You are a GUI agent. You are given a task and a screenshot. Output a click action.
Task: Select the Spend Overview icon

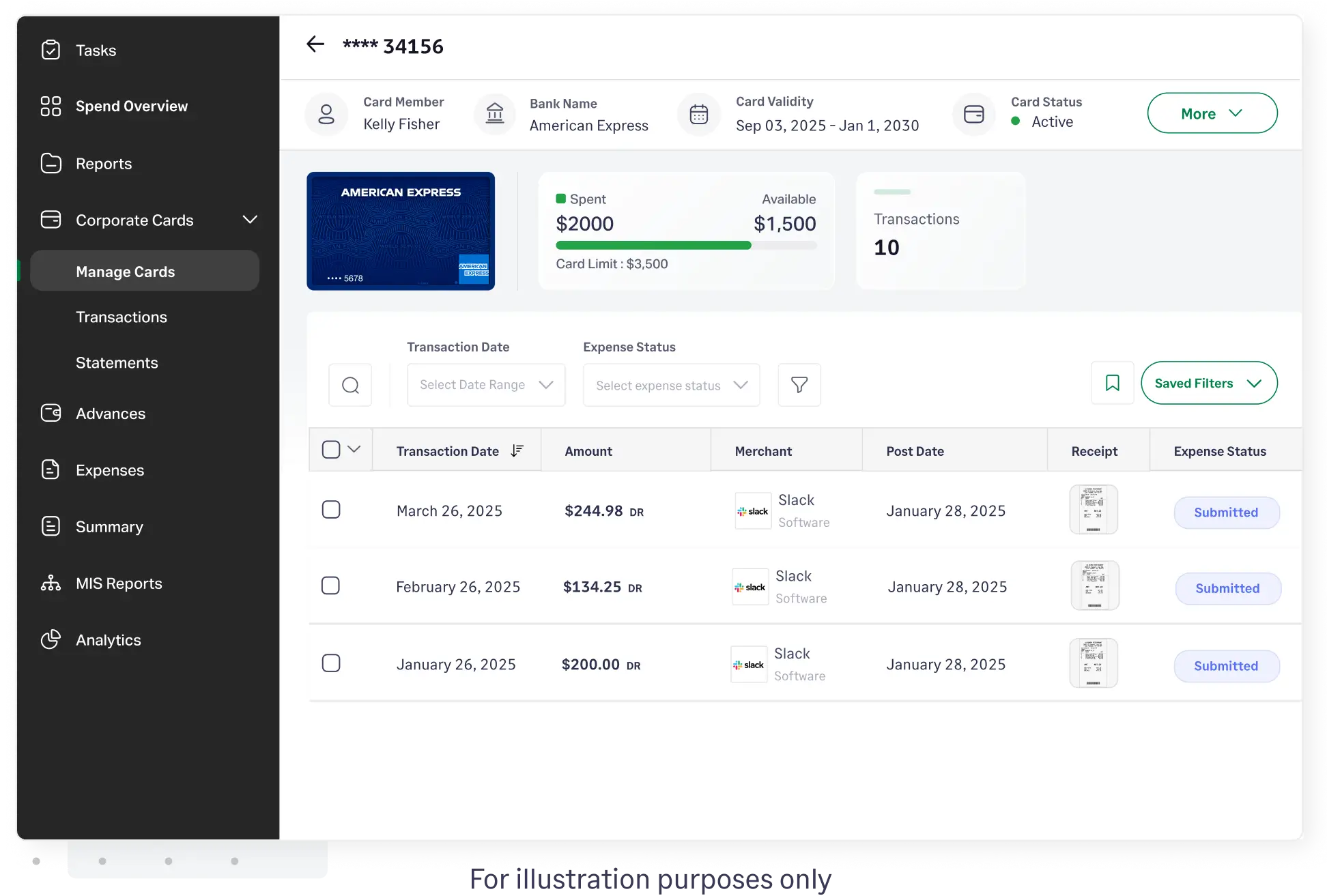(51, 106)
